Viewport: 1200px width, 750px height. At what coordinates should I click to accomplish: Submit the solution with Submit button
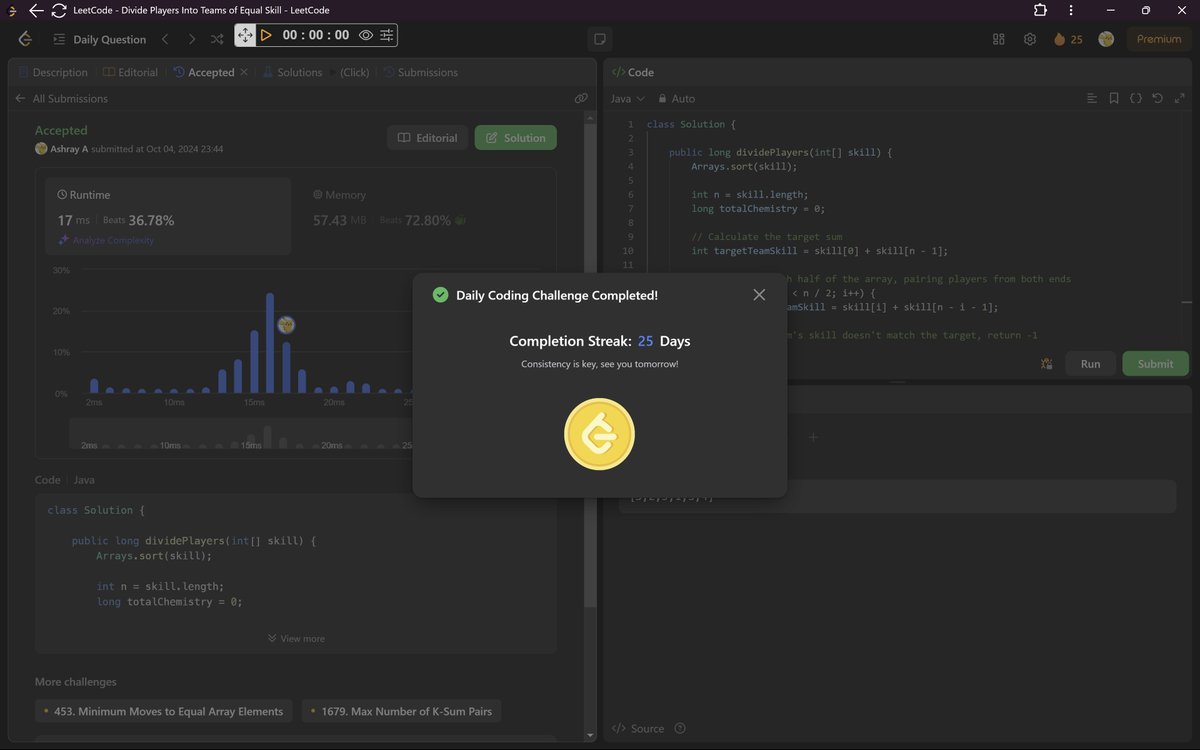coord(1155,363)
